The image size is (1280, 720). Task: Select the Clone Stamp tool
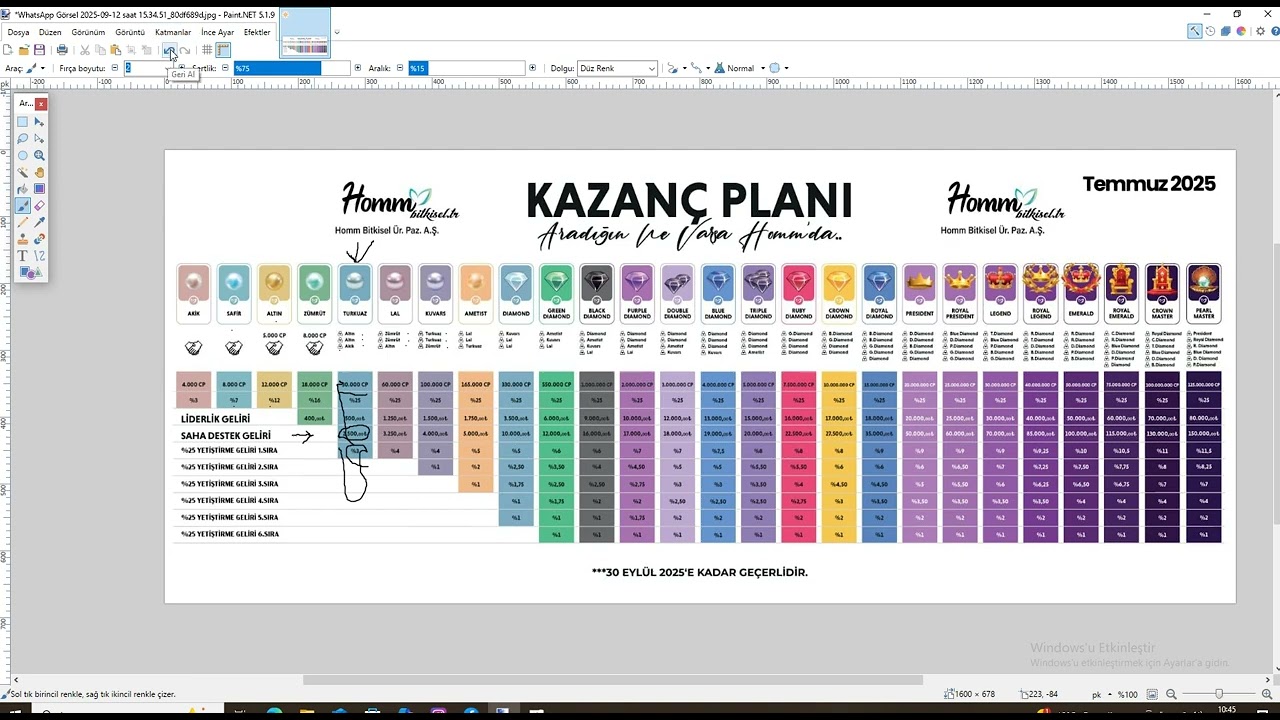(22, 239)
